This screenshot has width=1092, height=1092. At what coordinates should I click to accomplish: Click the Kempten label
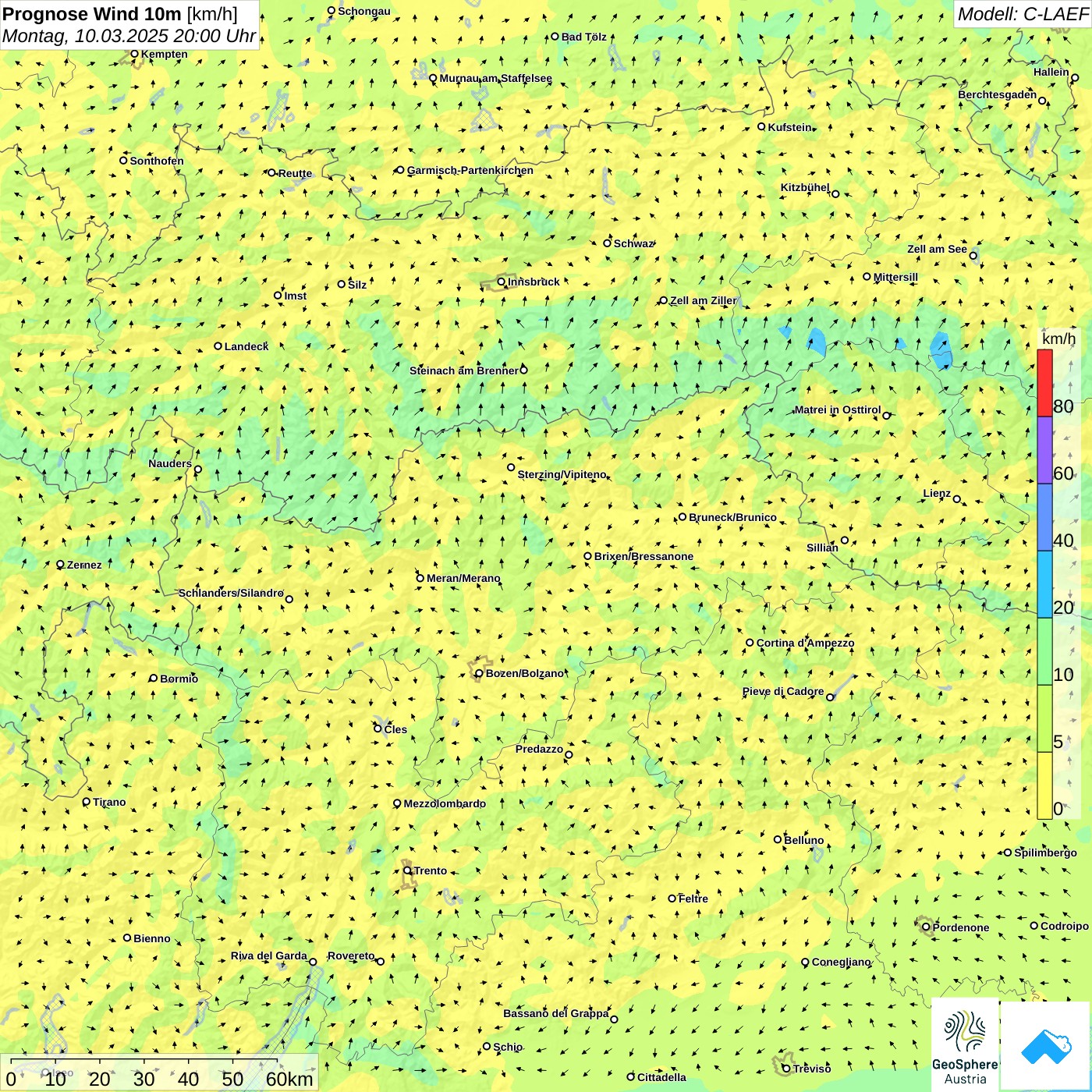pos(165,54)
